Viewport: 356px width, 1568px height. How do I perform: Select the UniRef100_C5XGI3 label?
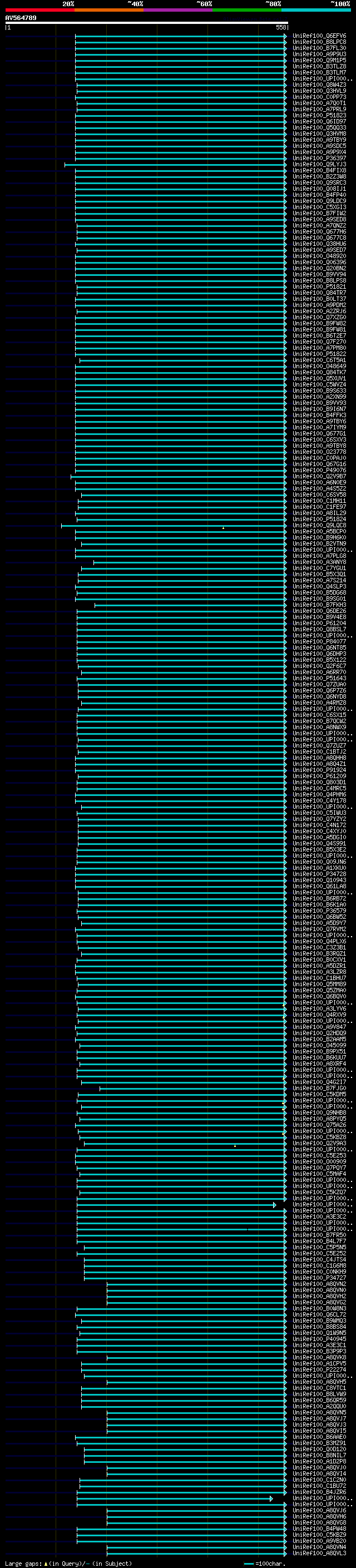coord(319,207)
